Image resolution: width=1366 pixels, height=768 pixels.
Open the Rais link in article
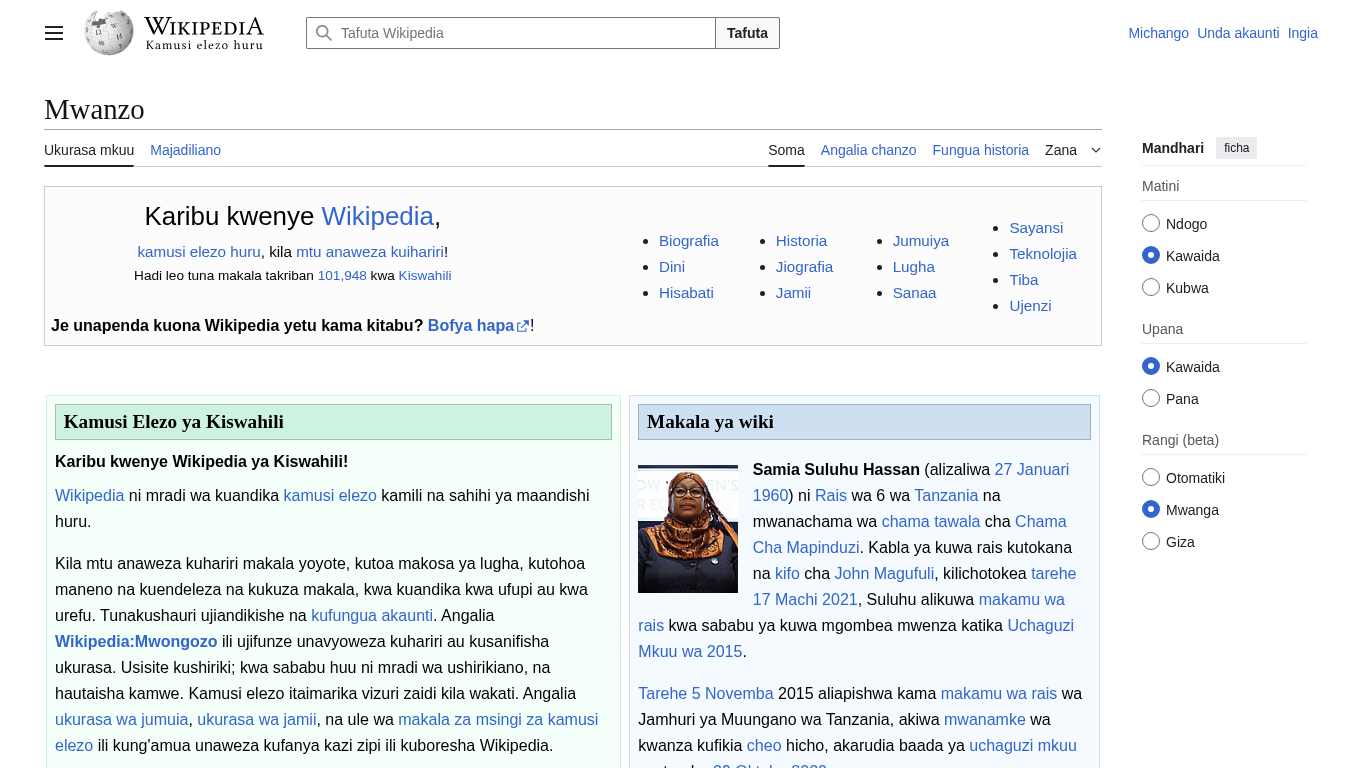point(831,495)
